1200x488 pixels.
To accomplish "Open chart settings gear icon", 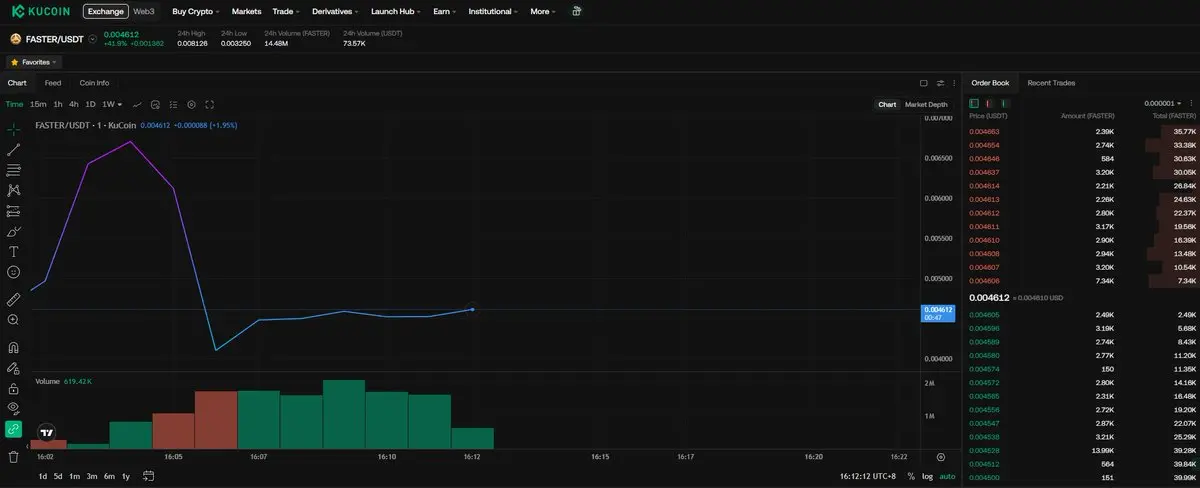I will point(190,104).
